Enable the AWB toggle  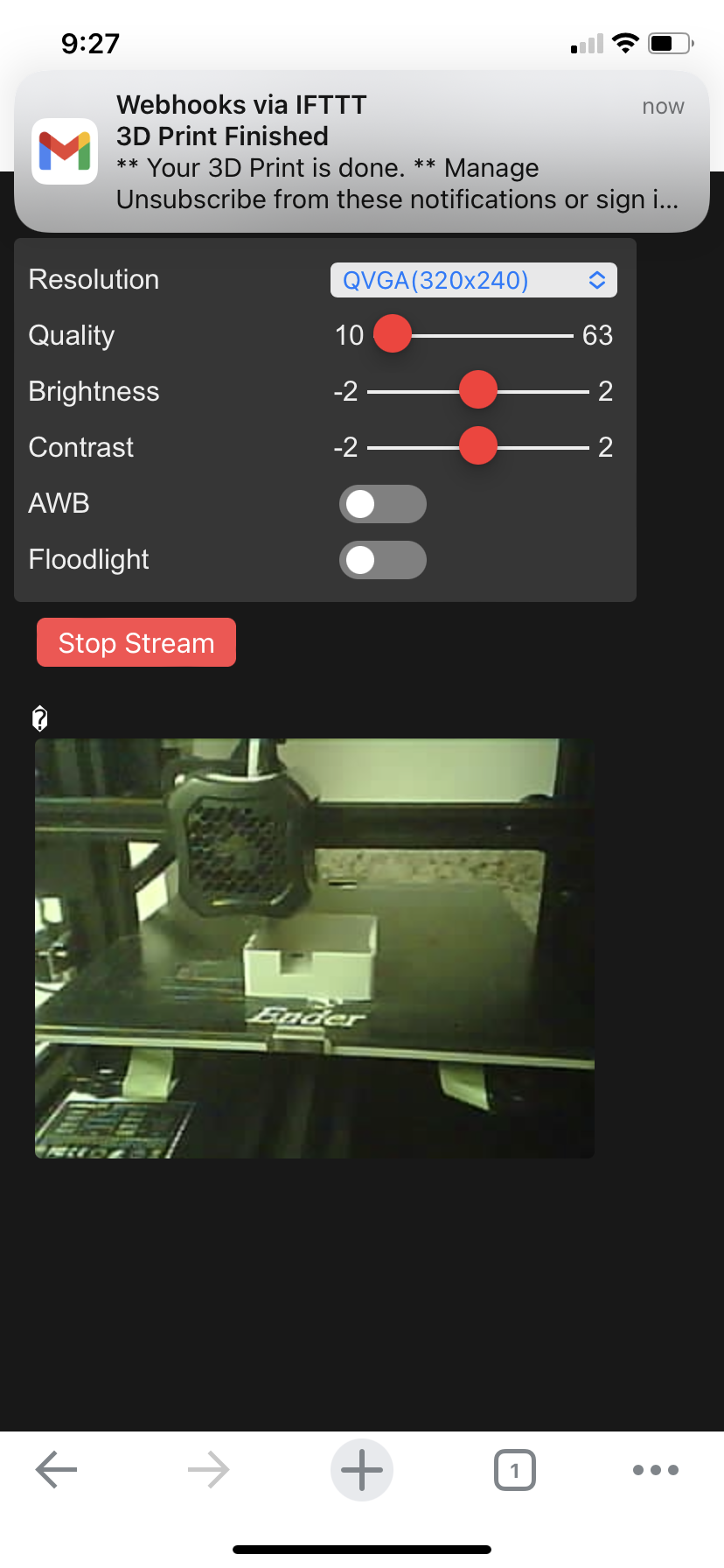pyautogui.click(x=383, y=504)
